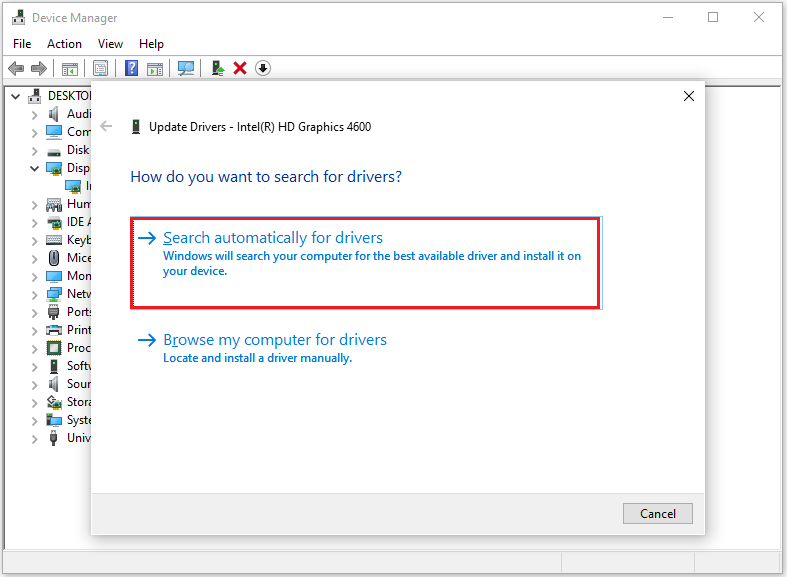Viewport: 787px width, 577px height.
Task: Expand the Universal Serial Bus node
Action: tap(34, 439)
